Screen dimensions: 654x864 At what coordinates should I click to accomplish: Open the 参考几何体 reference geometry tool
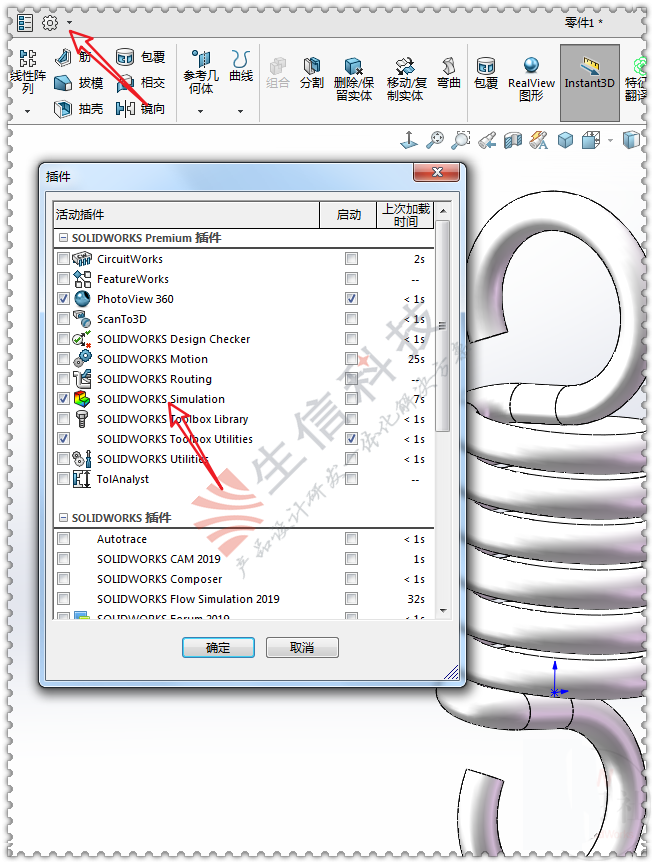[x=201, y=72]
